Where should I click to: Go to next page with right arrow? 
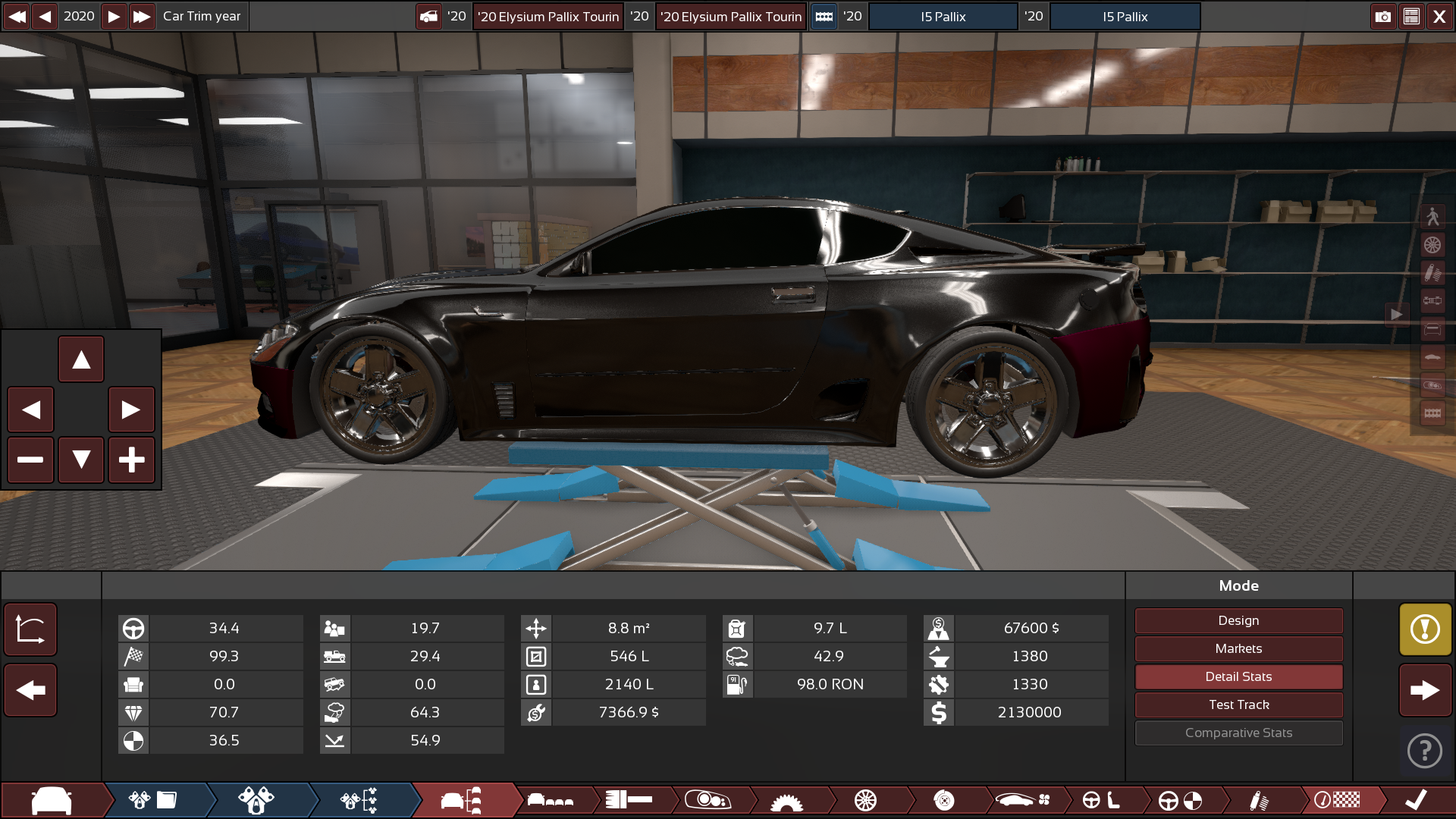(1425, 689)
